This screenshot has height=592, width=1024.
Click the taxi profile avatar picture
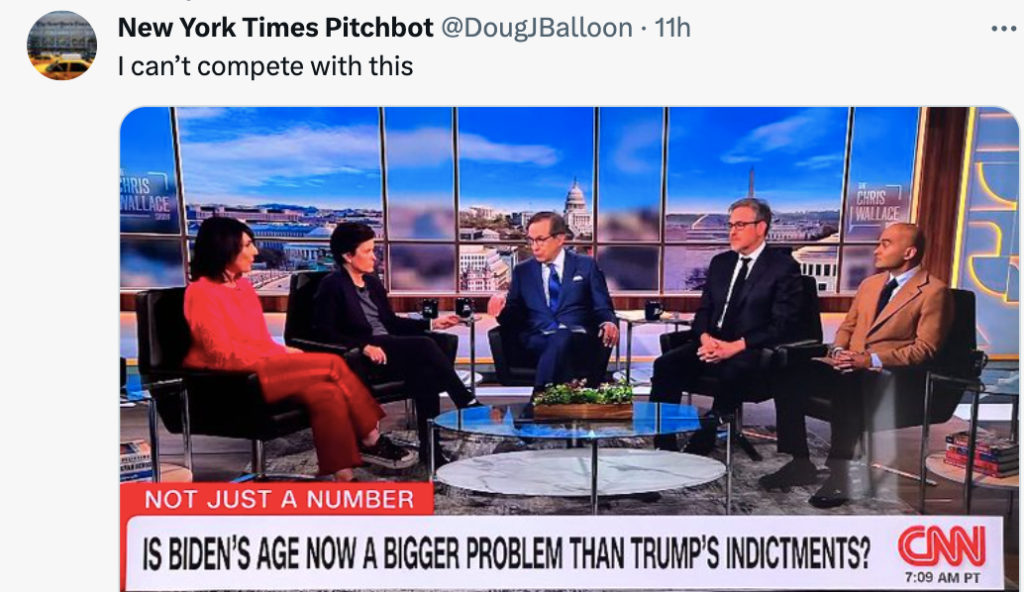coord(62,45)
